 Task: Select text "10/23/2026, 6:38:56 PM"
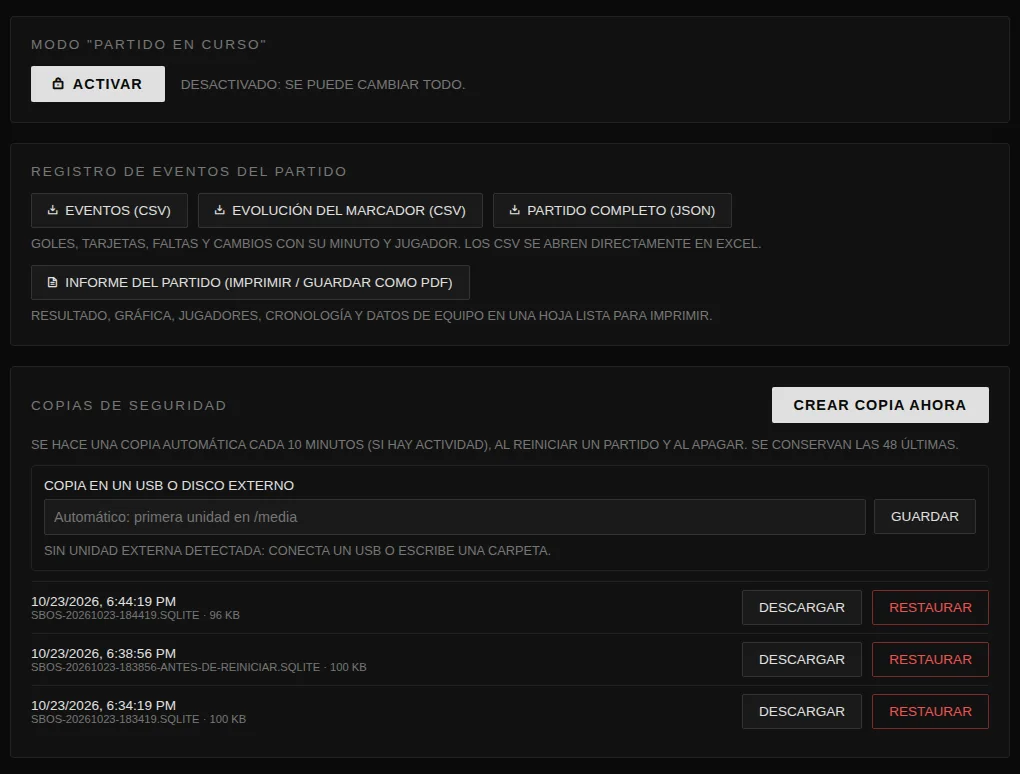tap(103, 654)
